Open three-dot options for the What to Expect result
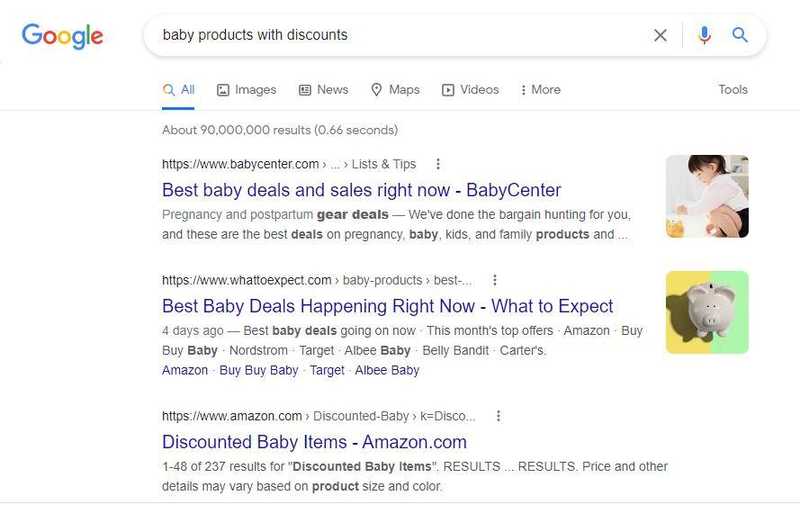 click(494, 280)
